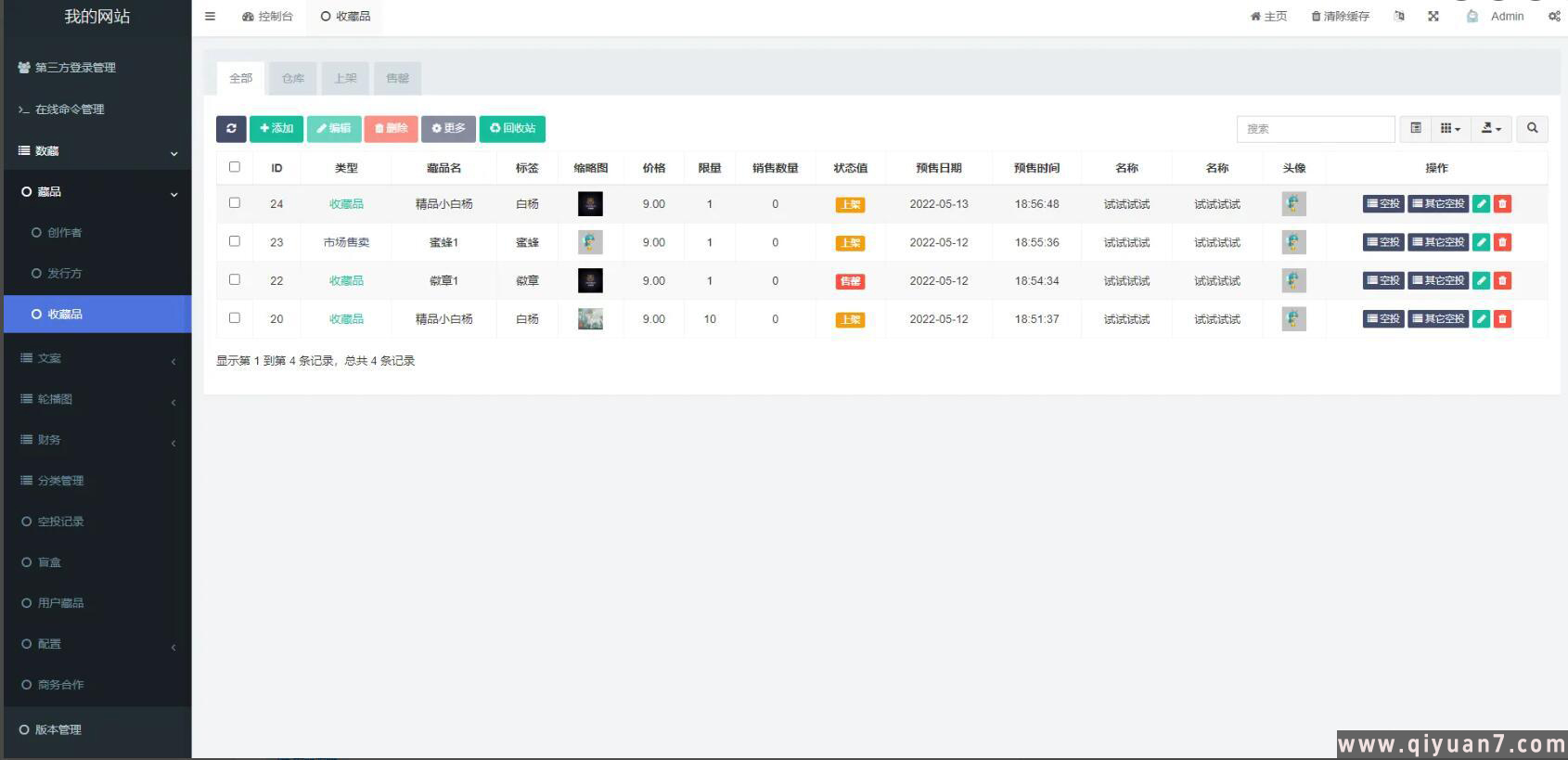Check the select-all checkbox in table header

[x=235, y=167]
